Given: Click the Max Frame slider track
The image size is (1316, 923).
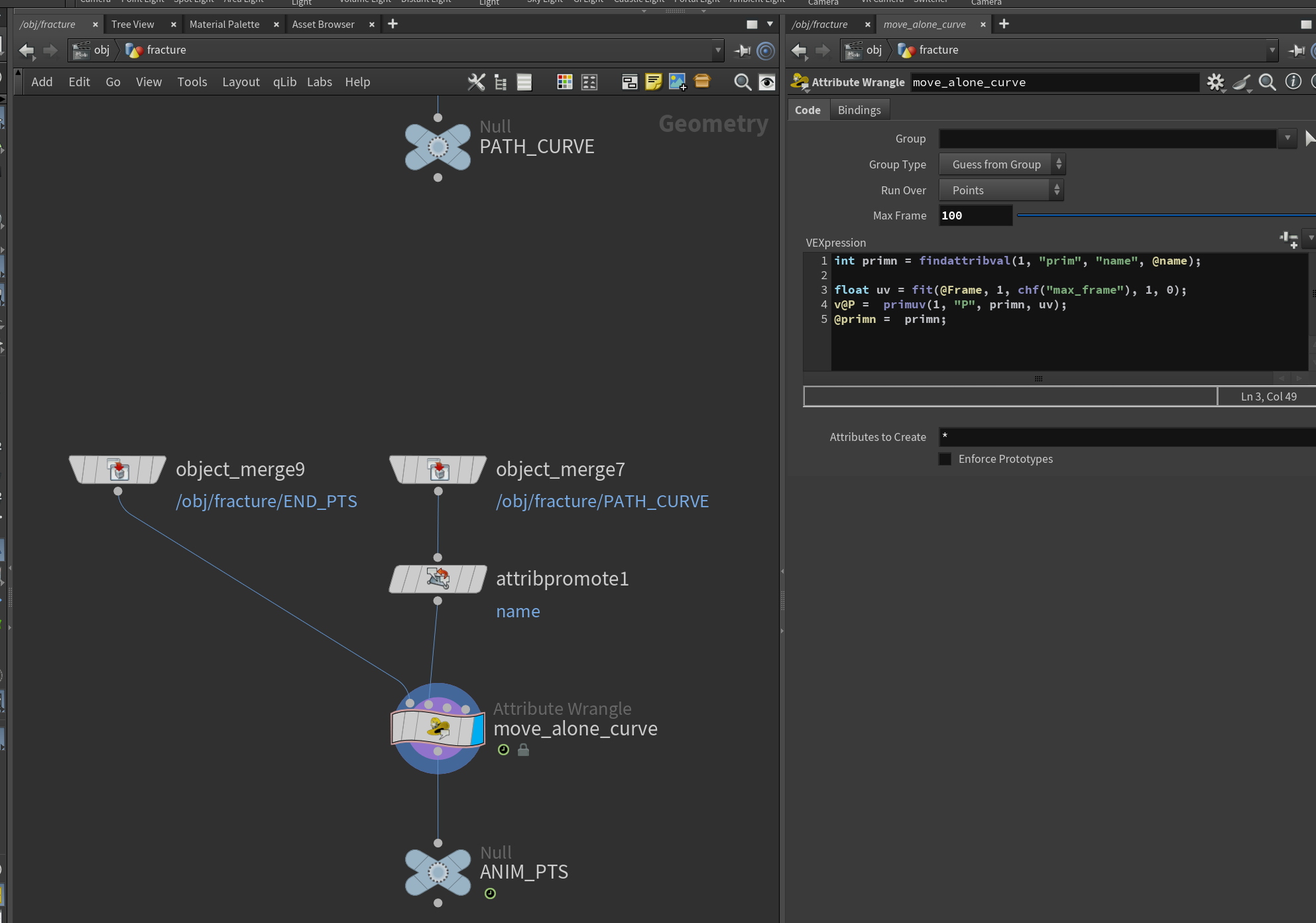Looking at the screenshot, I should [x=1166, y=215].
